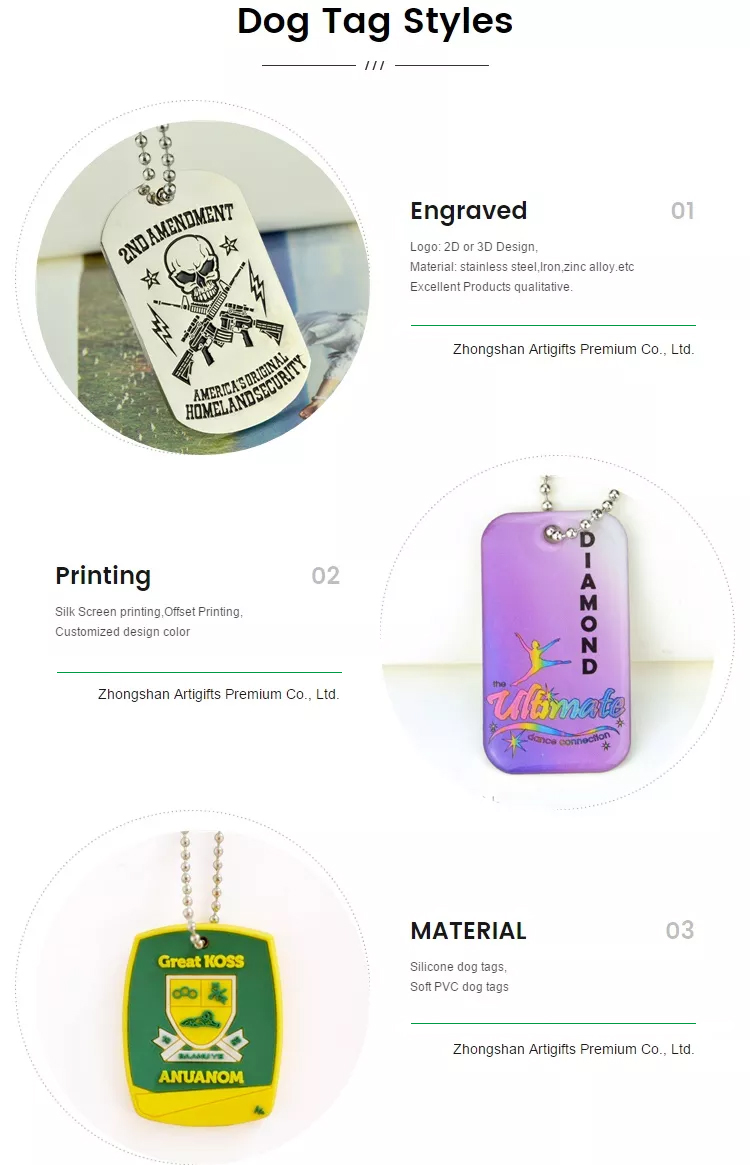Click the triple slash divider under heading
The height and width of the screenshot is (1165, 750).
[375, 66]
